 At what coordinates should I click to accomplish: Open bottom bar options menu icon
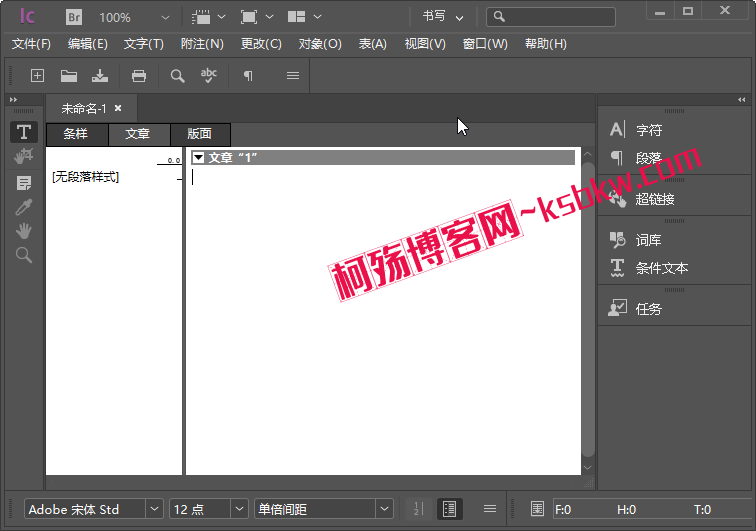point(490,509)
